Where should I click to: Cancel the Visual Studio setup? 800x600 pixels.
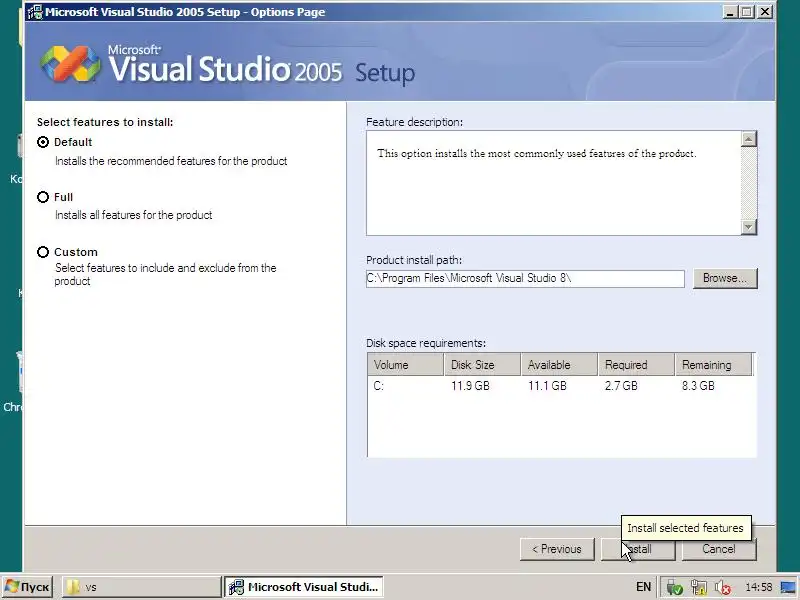tap(719, 549)
